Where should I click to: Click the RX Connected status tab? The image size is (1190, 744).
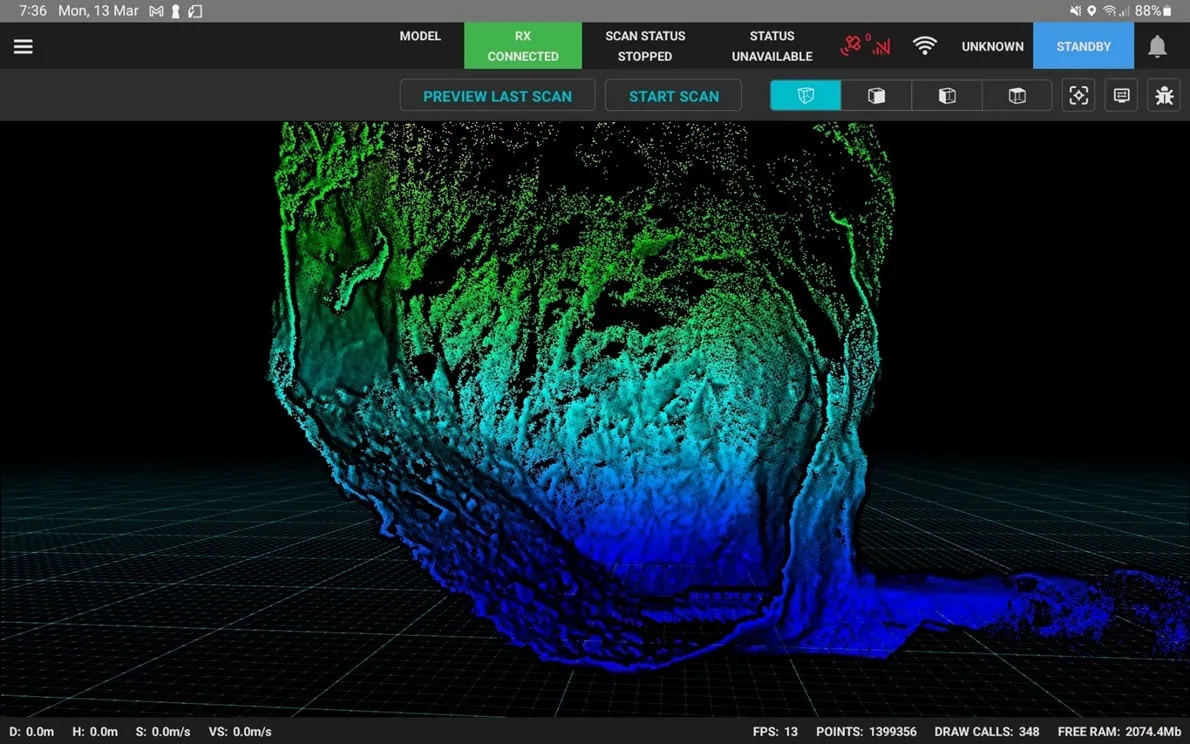(523, 46)
